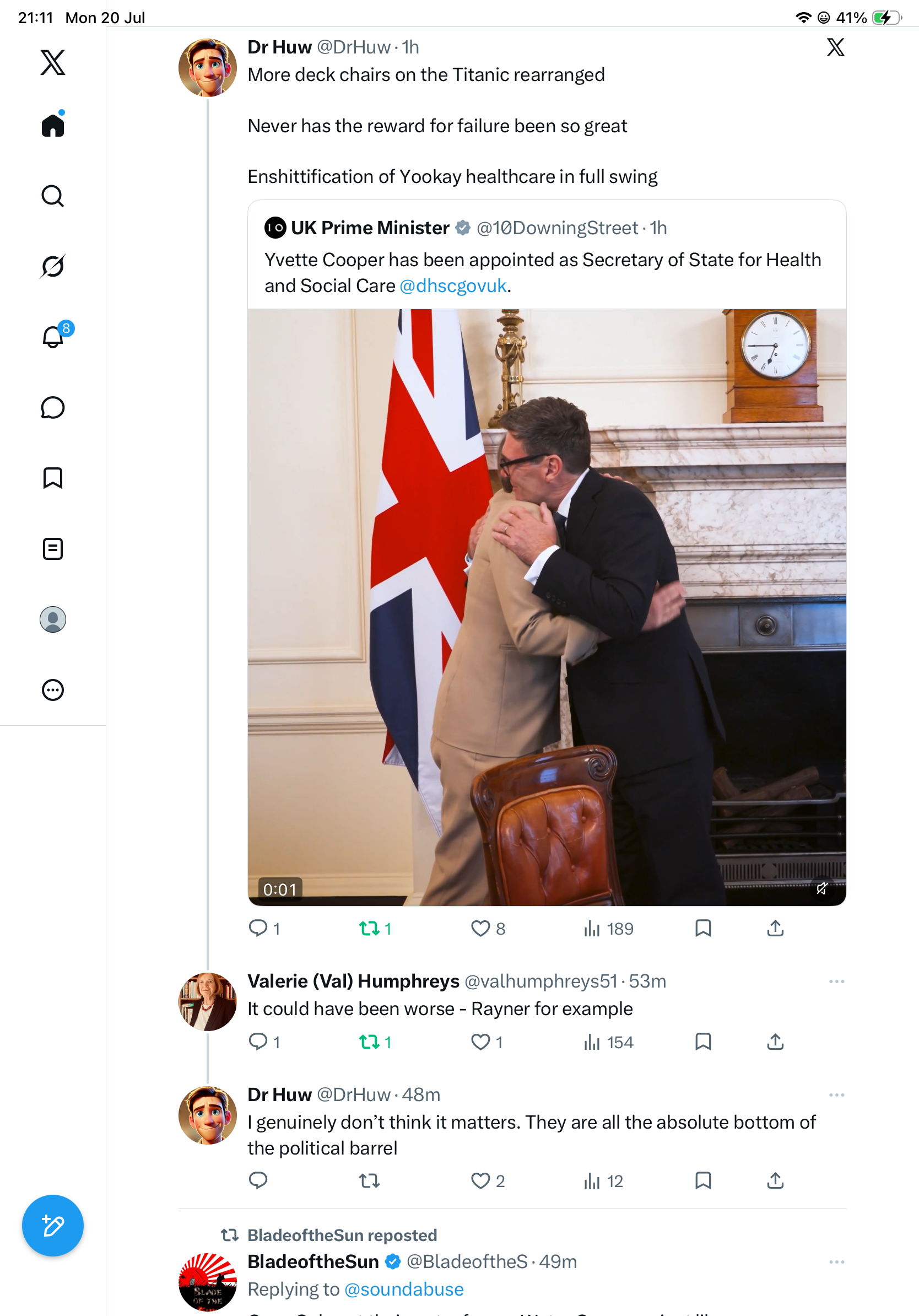Like Dr Huw's main post
Screen dimensions: 919x1316
(488, 928)
